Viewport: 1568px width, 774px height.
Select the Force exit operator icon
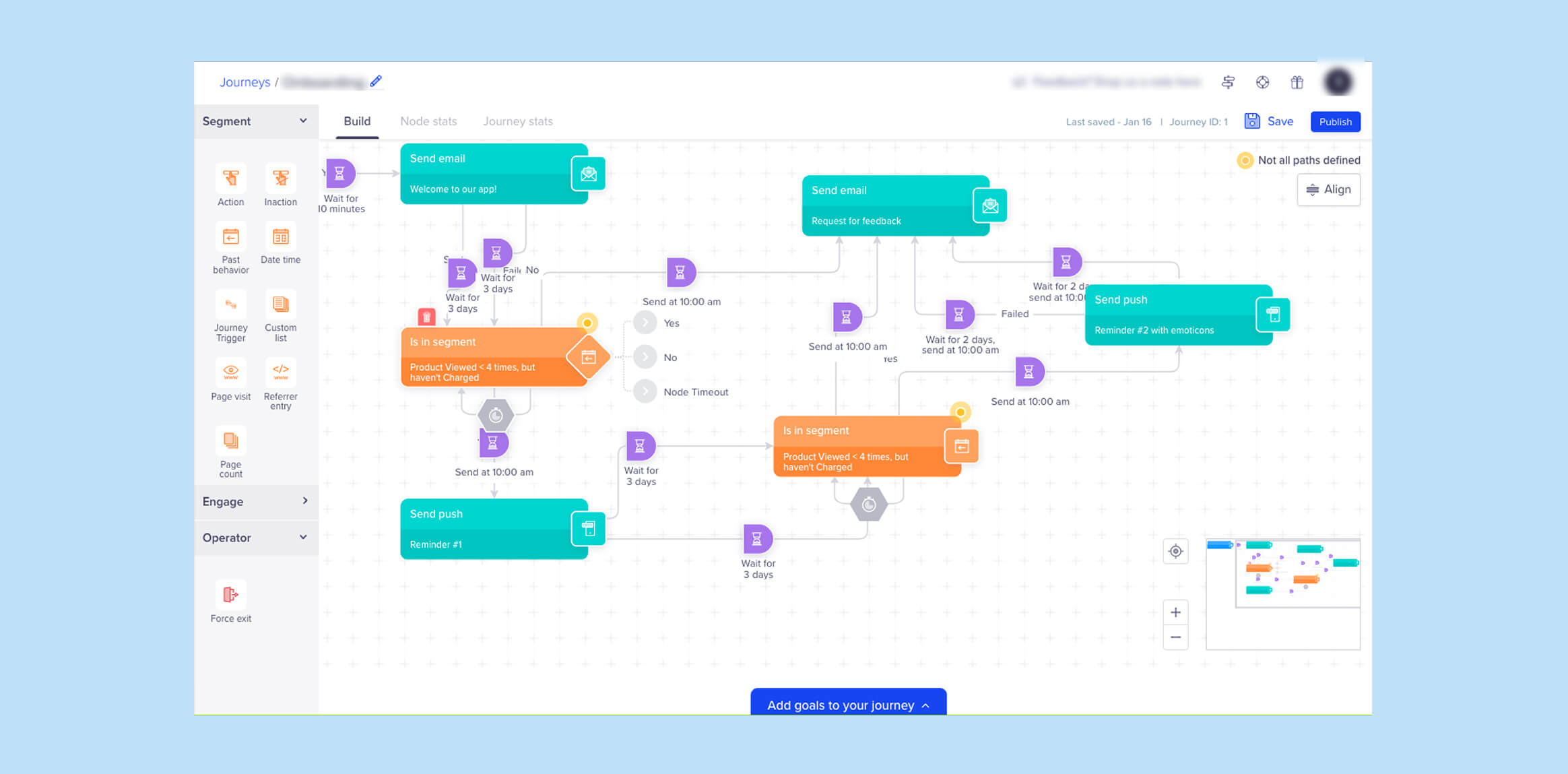tap(230, 595)
